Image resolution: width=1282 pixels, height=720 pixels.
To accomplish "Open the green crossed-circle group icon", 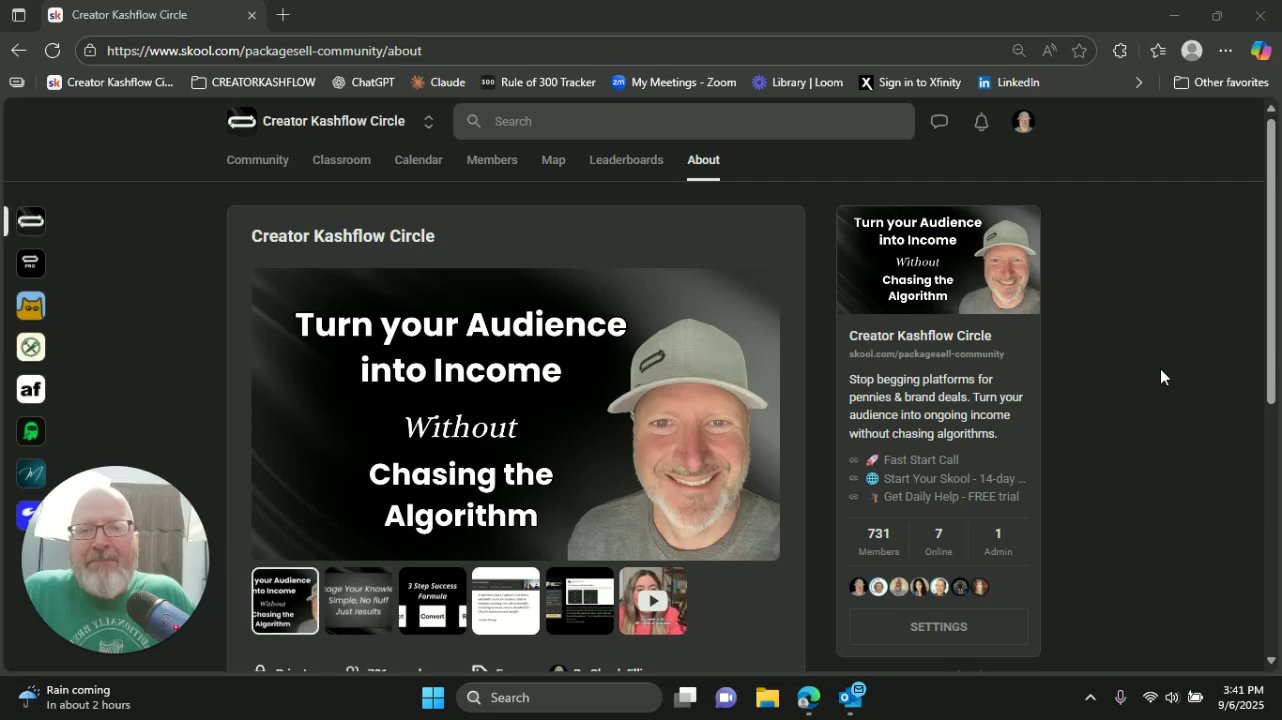I will tap(31, 347).
